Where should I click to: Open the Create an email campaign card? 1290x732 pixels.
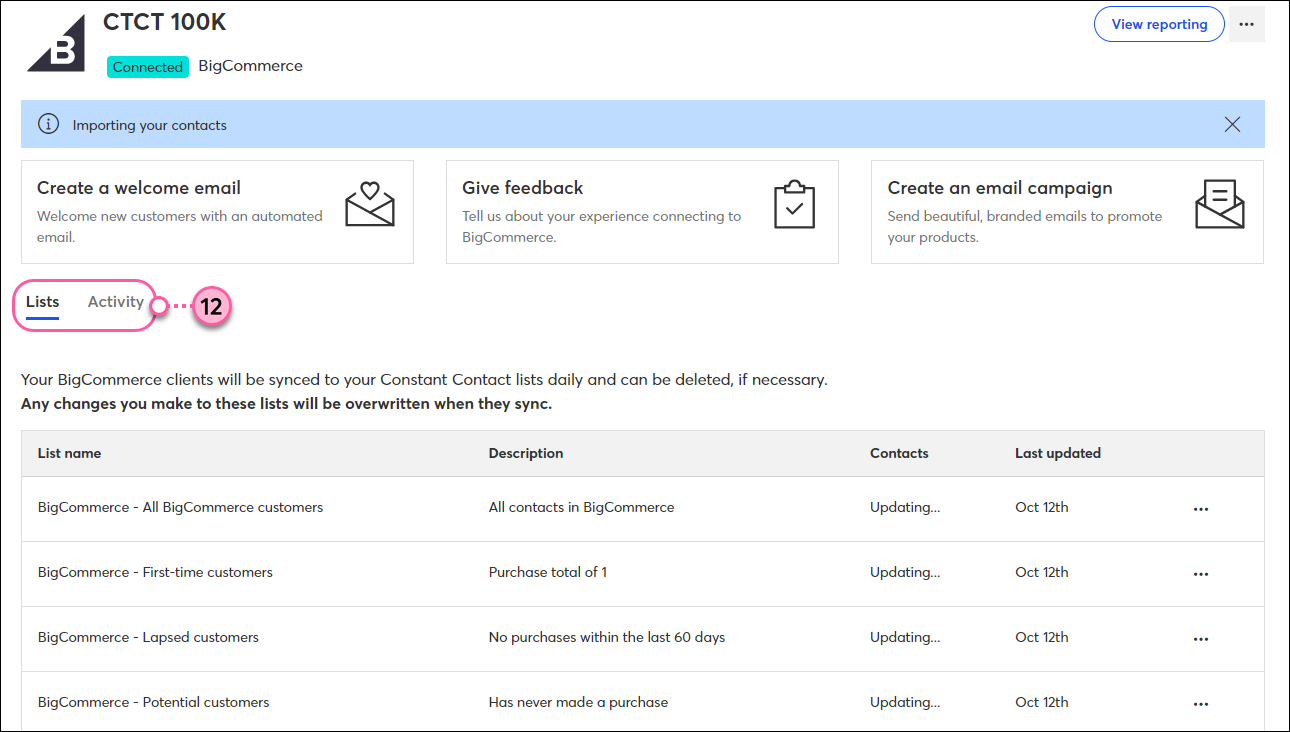1067,212
